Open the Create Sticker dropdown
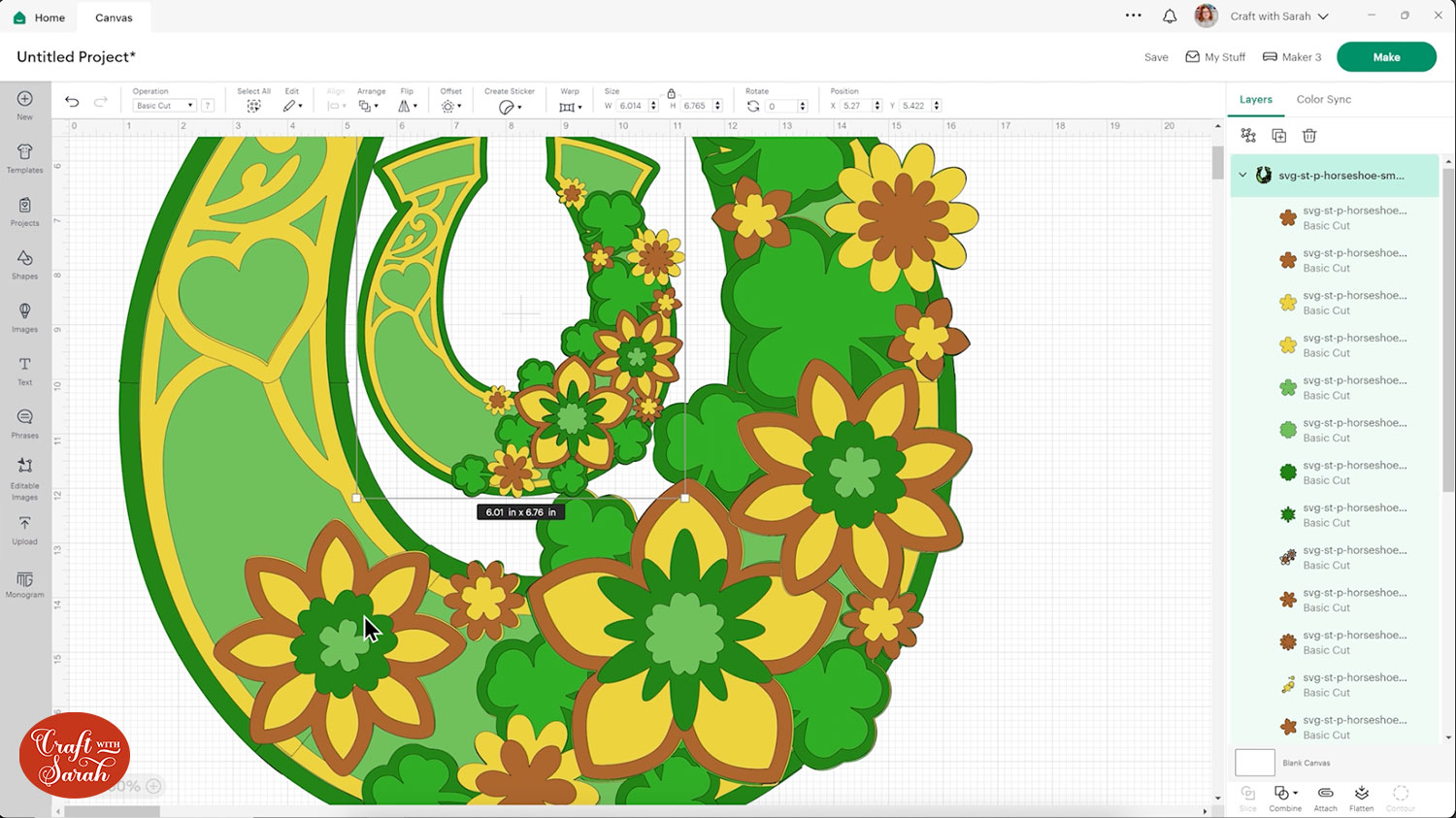This screenshot has height=818, width=1456. [510, 107]
